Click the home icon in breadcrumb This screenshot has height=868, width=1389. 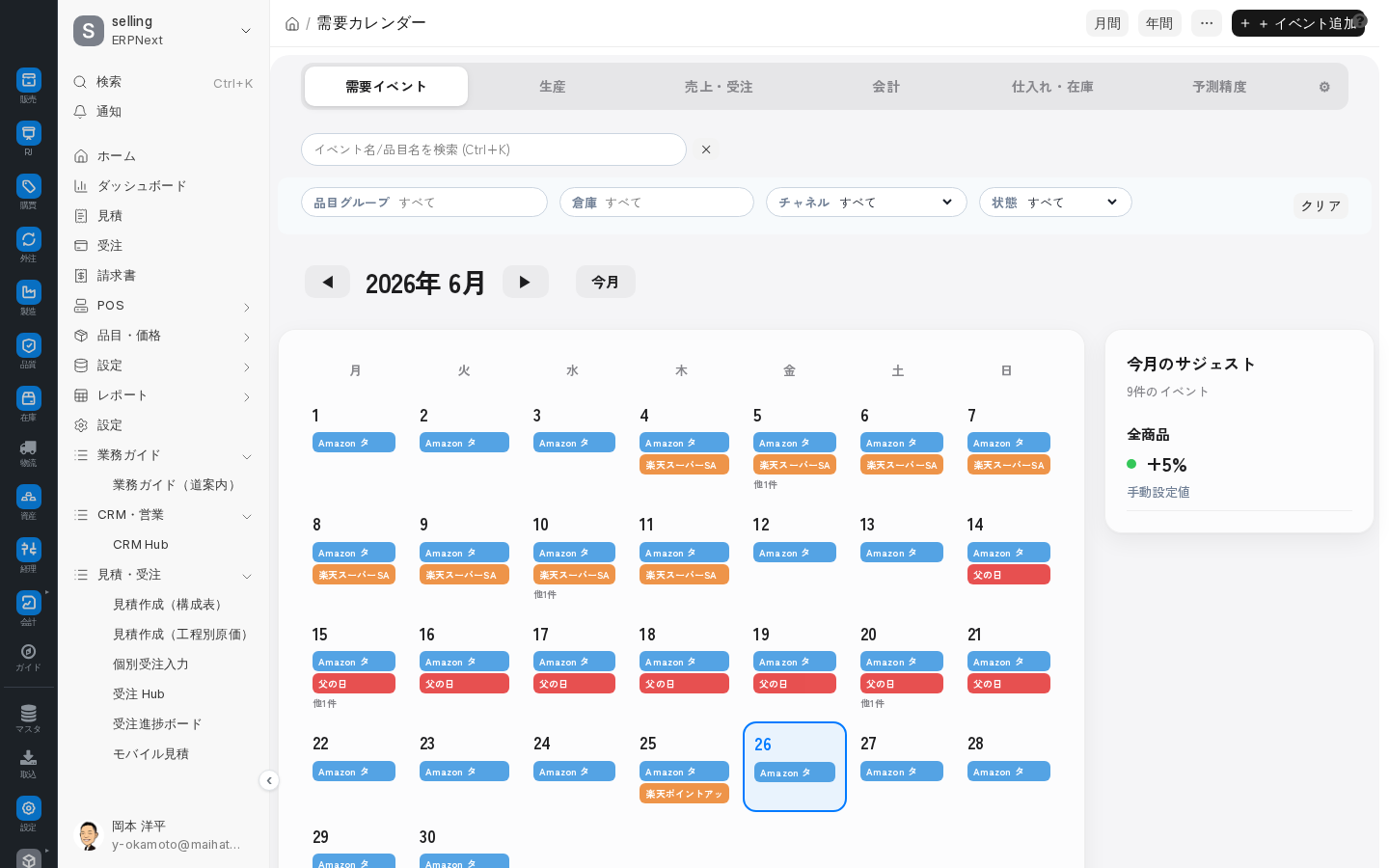pos(292,24)
